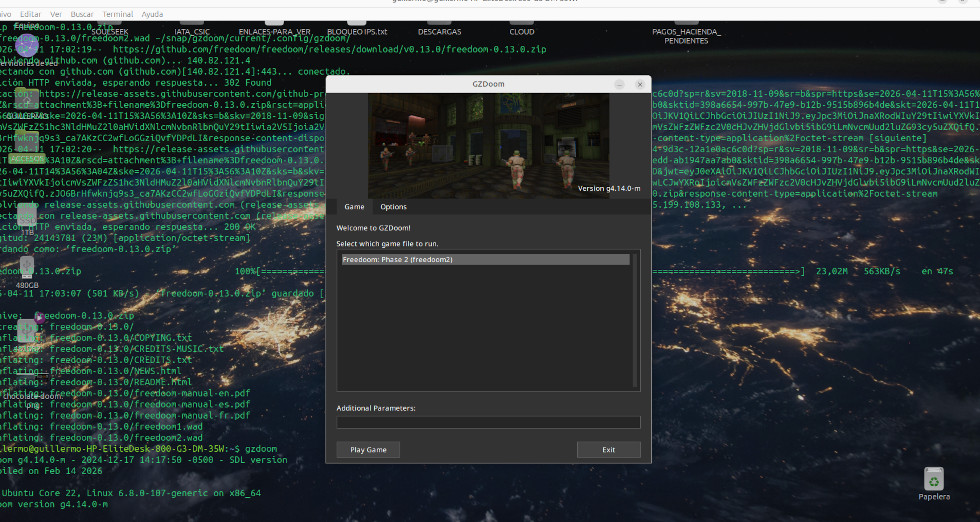Focus the Additional Parameters text field
The image size is (980, 522).
(x=488, y=423)
